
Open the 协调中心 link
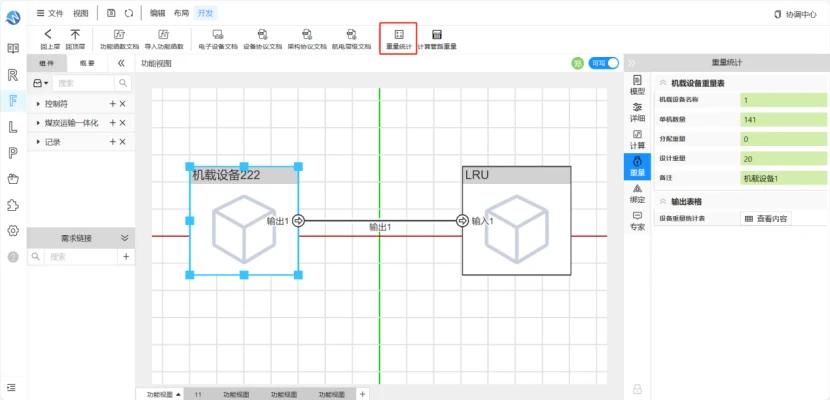coord(795,14)
